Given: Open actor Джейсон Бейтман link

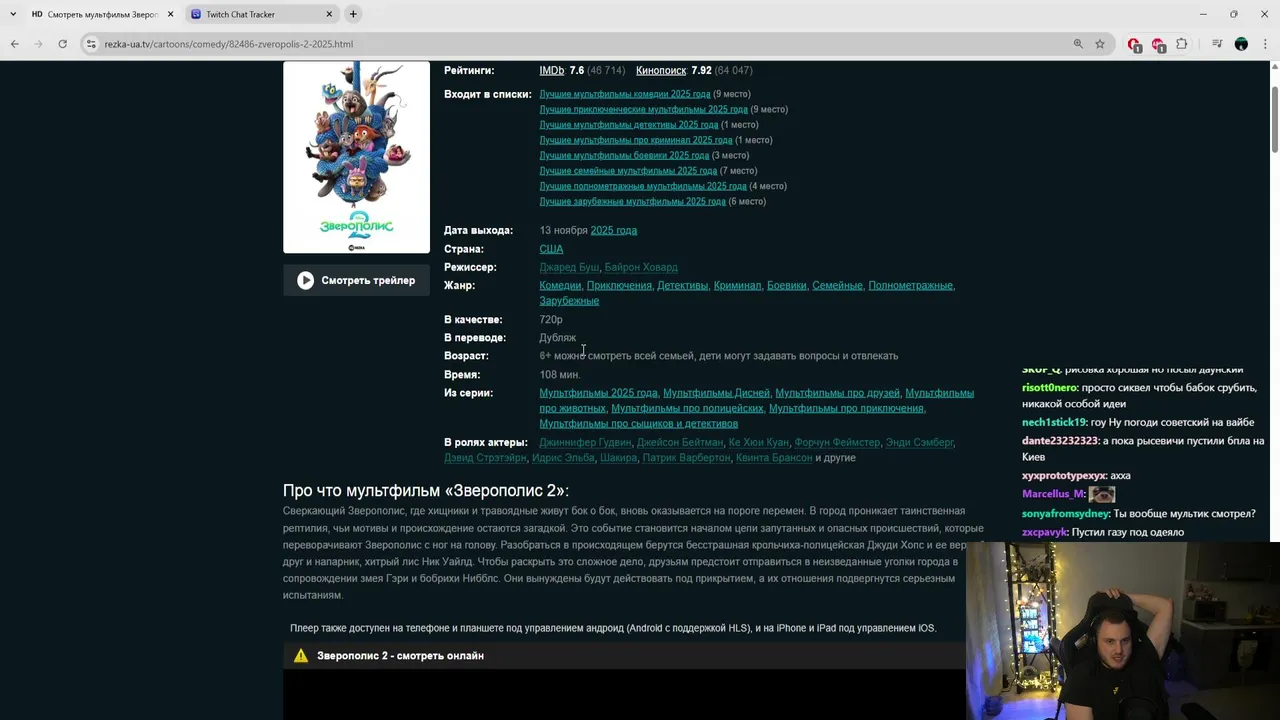Looking at the screenshot, I should coord(679,443).
